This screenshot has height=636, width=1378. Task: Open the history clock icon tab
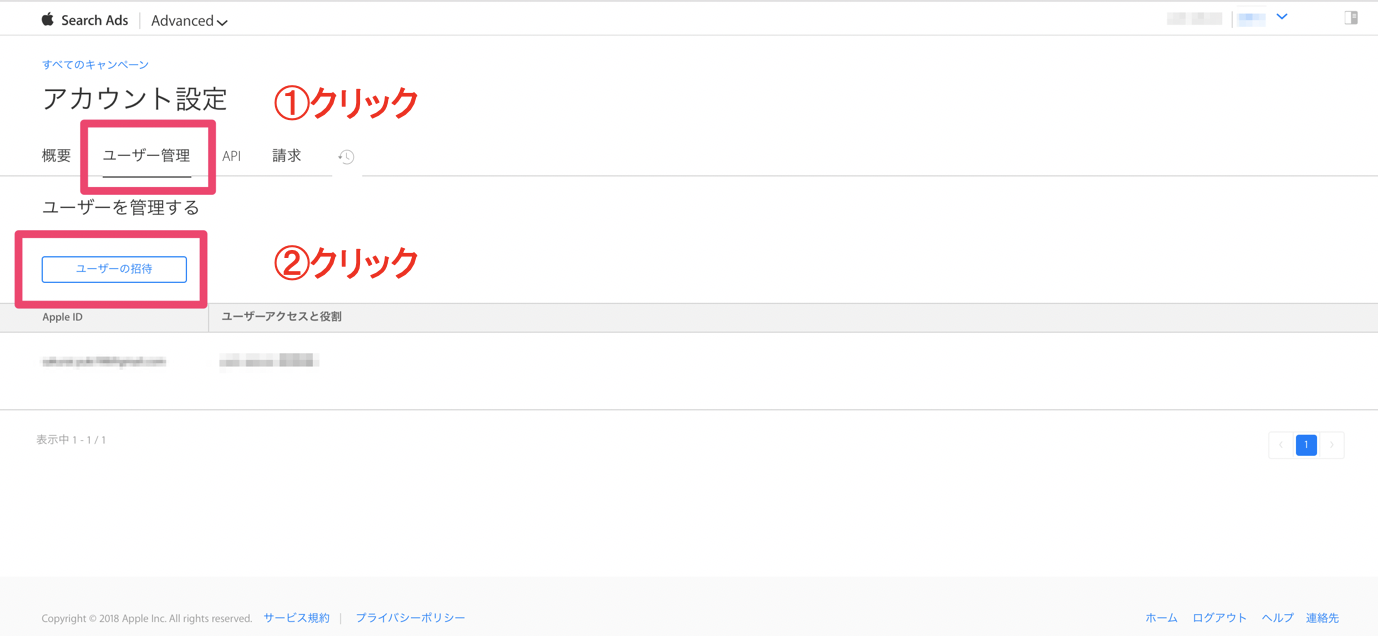[x=346, y=157]
